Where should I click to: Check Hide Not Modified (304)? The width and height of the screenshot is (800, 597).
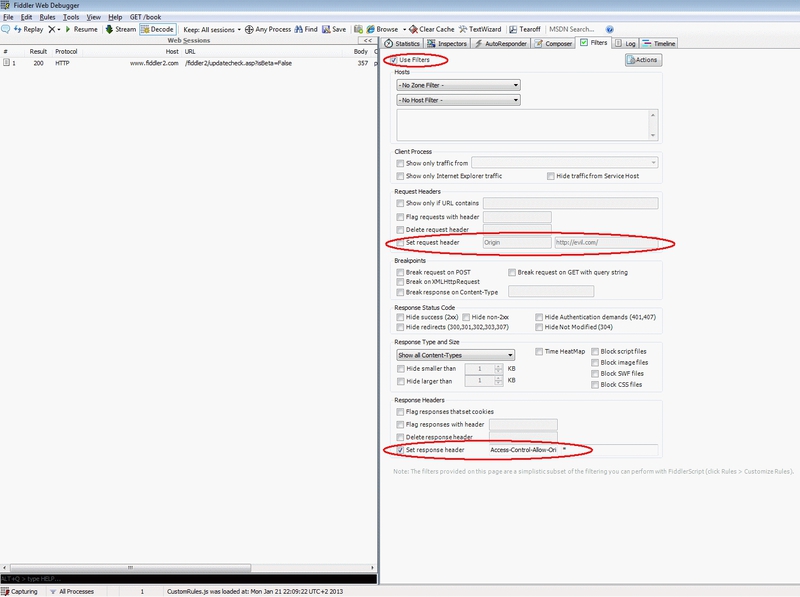(x=539, y=328)
